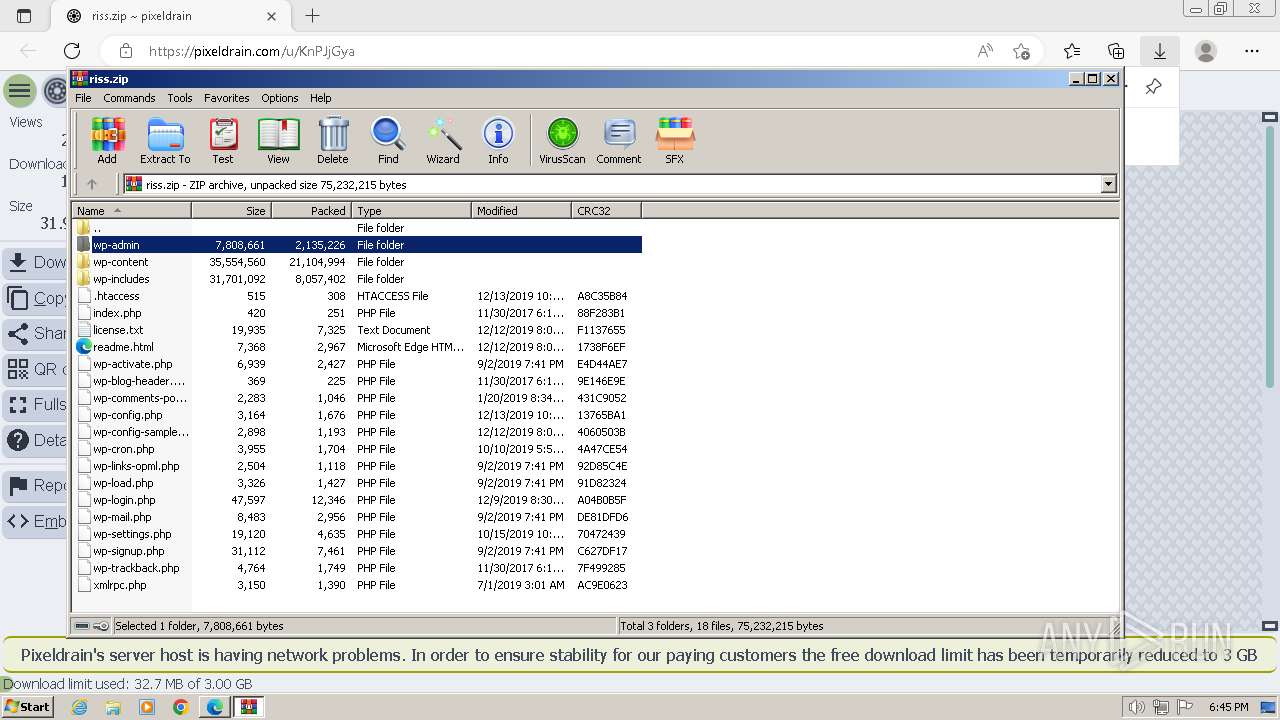Start VirusScan on the archive
The image size is (1280, 720).
point(562,140)
